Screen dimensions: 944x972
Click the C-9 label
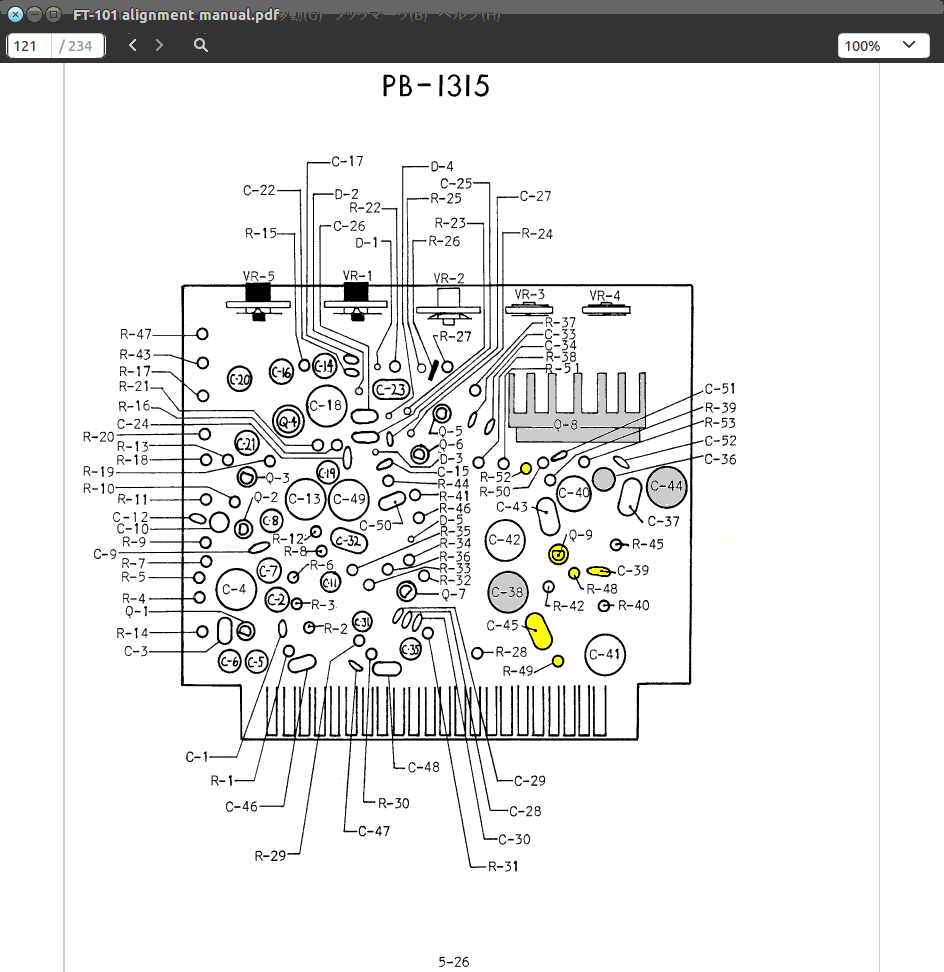pos(105,554)
